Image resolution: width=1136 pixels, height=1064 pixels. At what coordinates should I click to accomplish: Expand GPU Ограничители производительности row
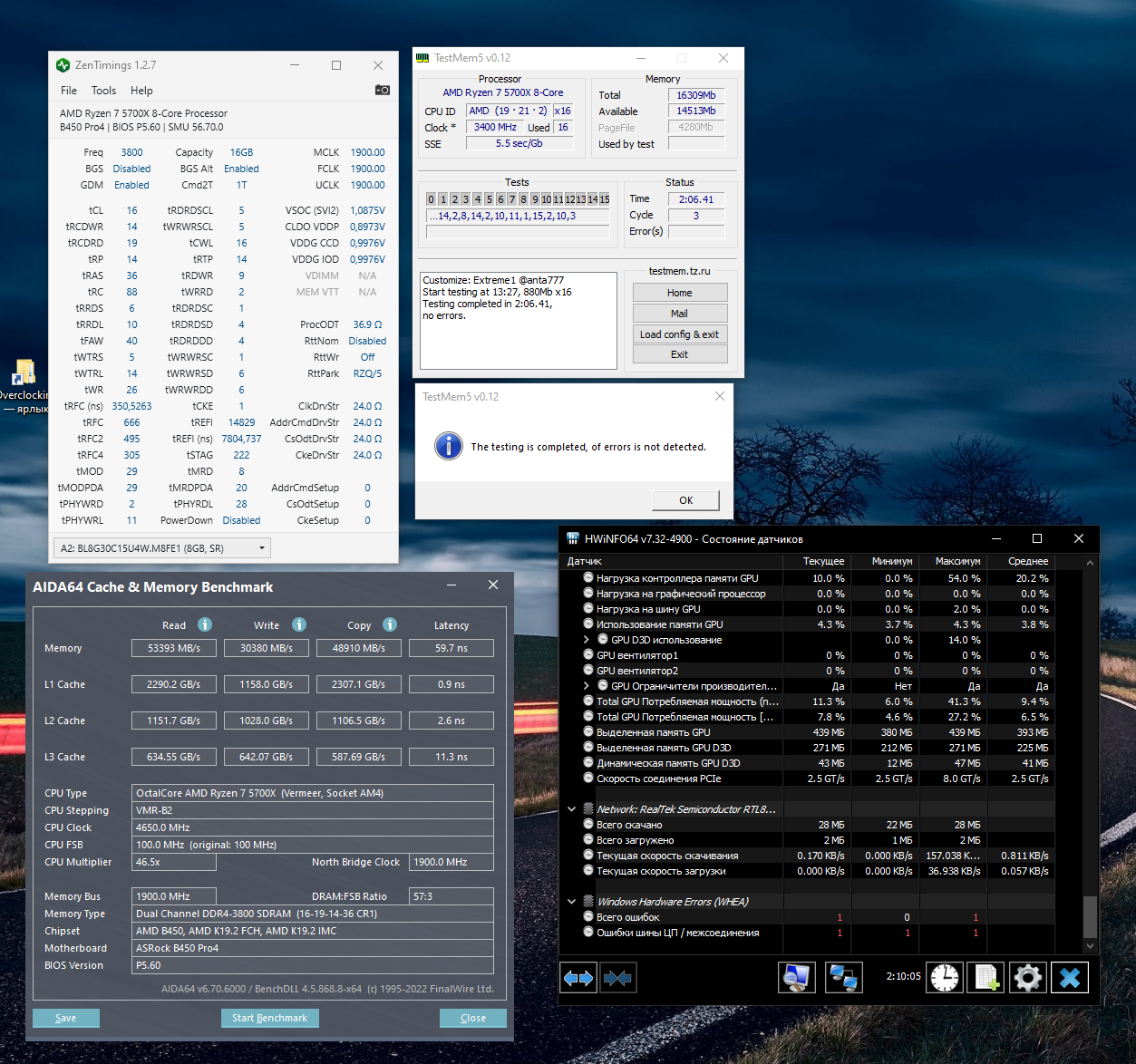coord(587,686)
